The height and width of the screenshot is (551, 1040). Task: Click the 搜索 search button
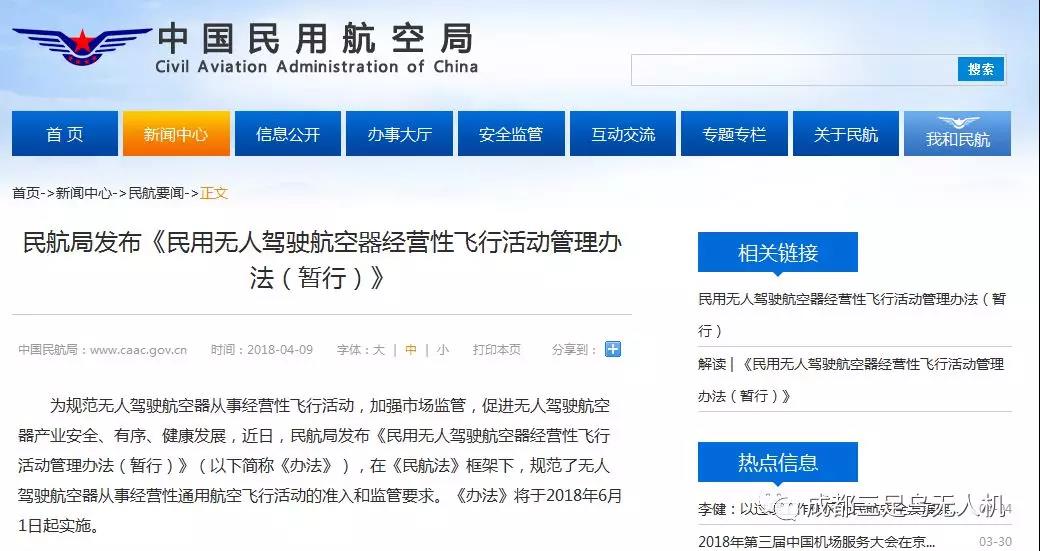tap(980, 70)
